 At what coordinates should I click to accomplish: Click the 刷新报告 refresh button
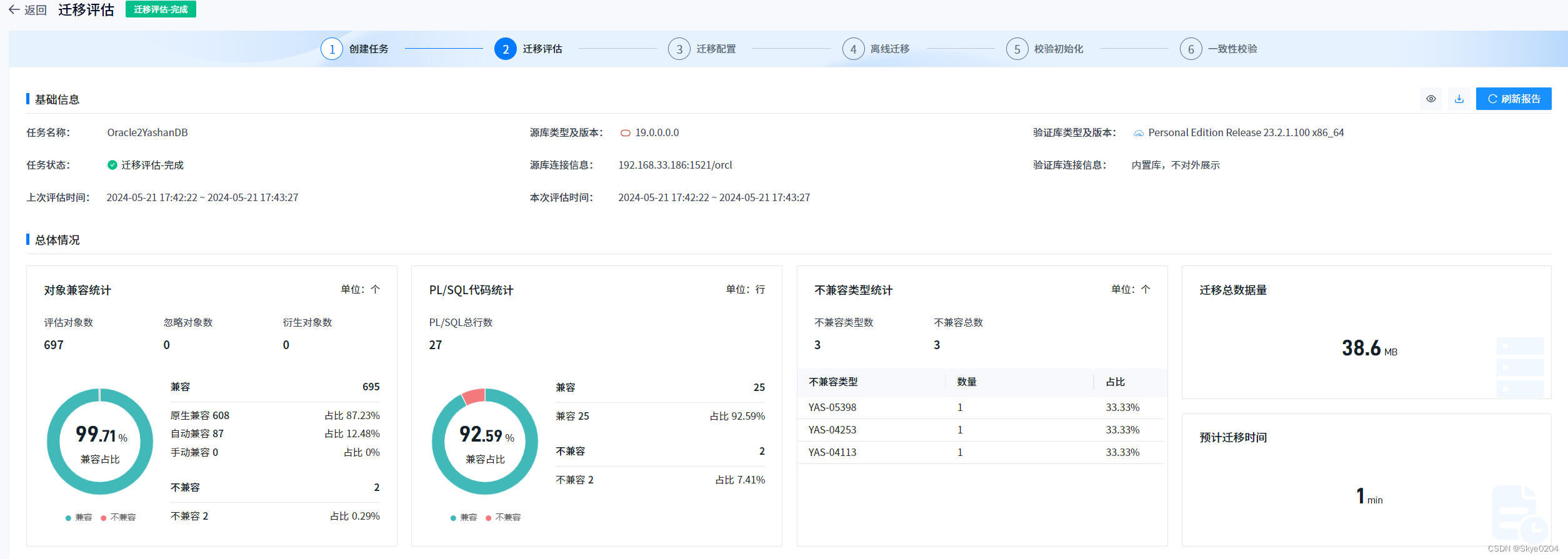point(1513,99)
